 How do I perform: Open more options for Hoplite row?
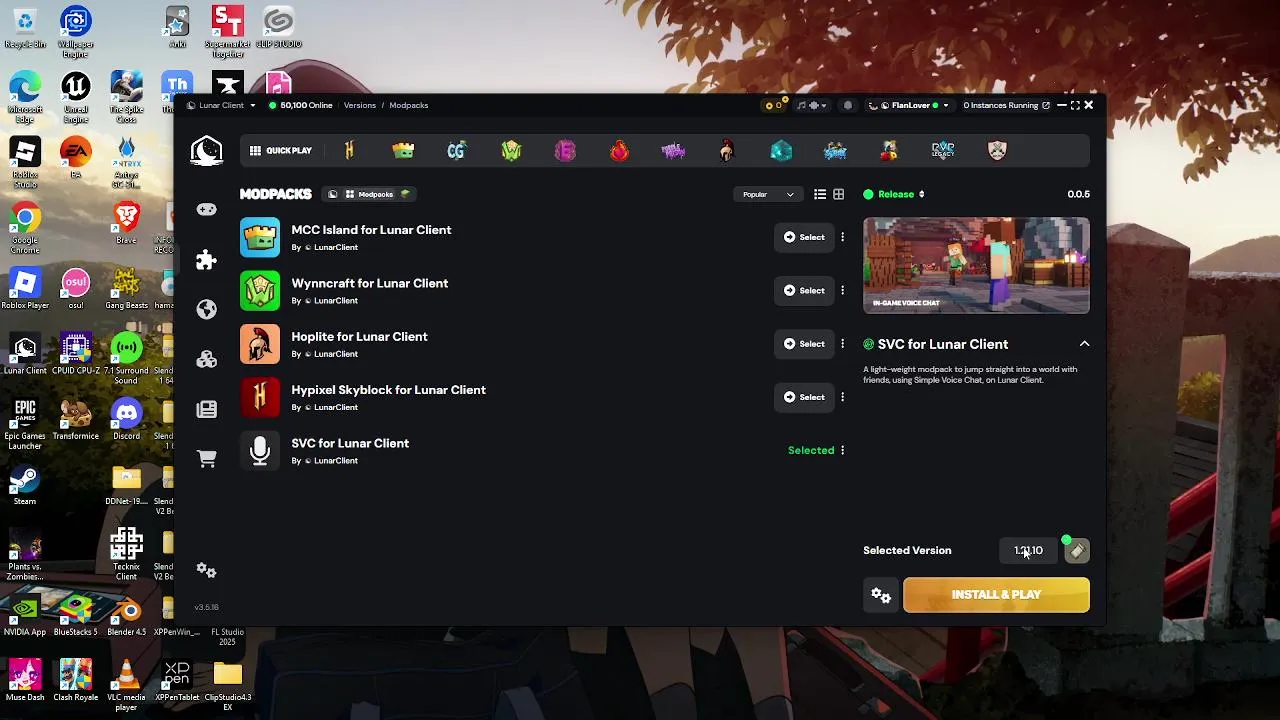pos(842,343)
